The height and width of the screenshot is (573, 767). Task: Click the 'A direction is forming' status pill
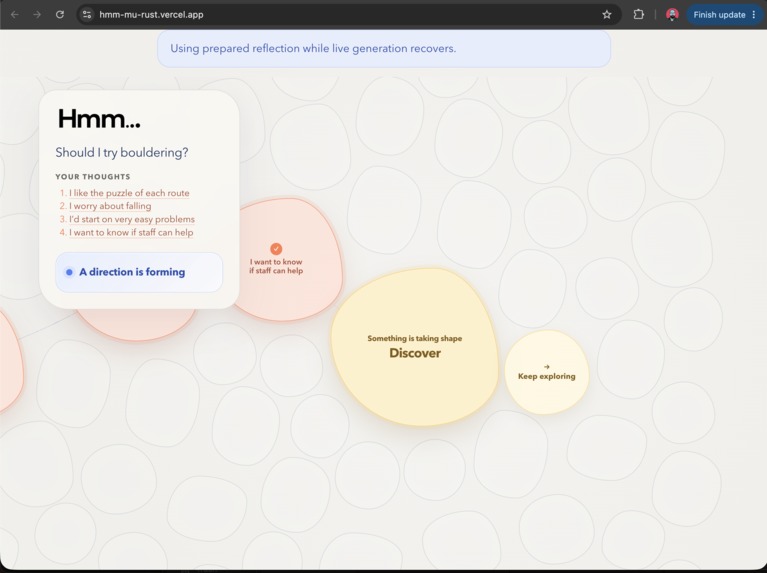tap(139, 272)
